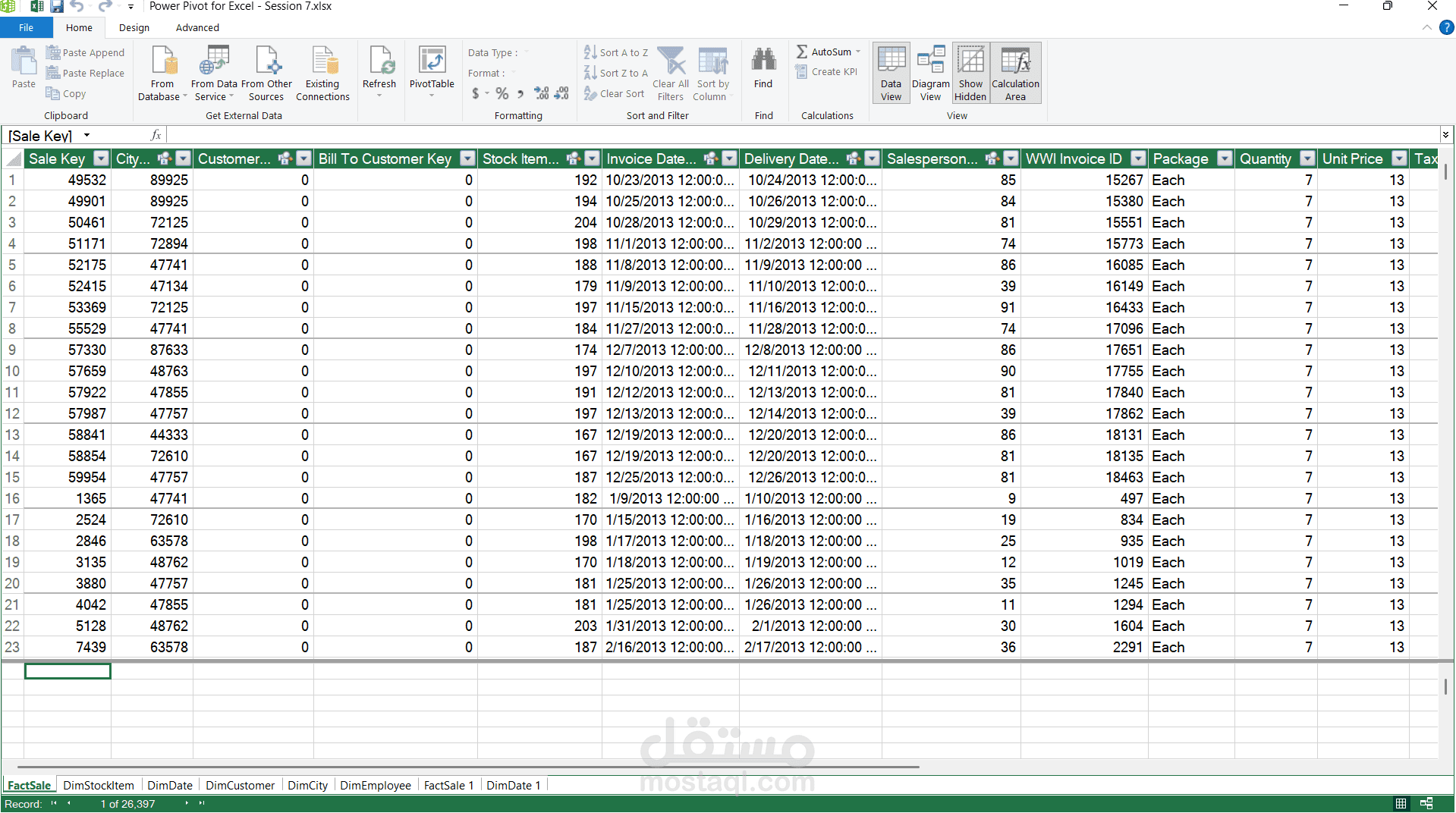Click Paste Append in Clipboard group
Image resolution: width=1456 pixels, height=813 pixels.
(85, 52)
